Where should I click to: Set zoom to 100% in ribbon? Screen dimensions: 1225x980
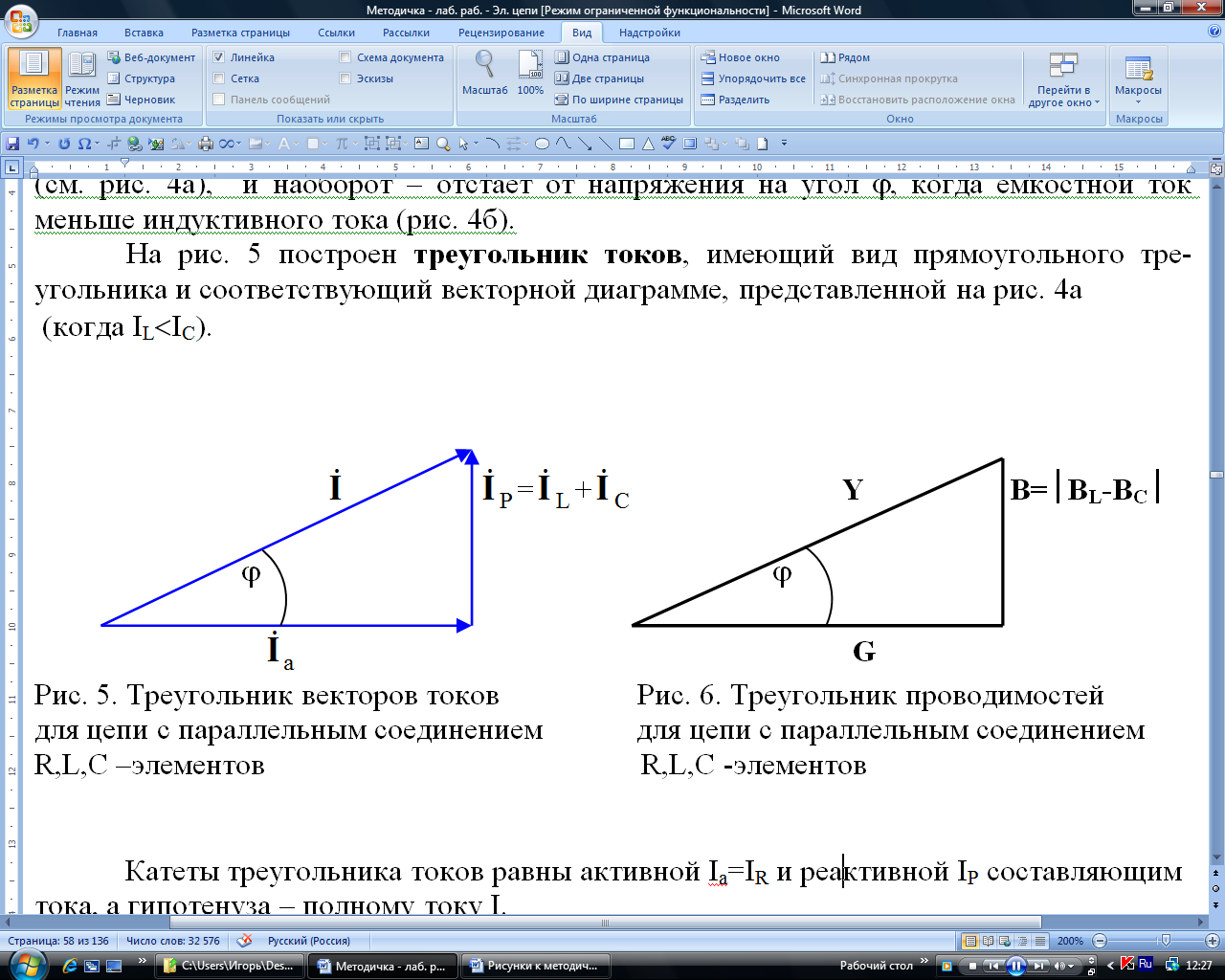click(530, 73)
